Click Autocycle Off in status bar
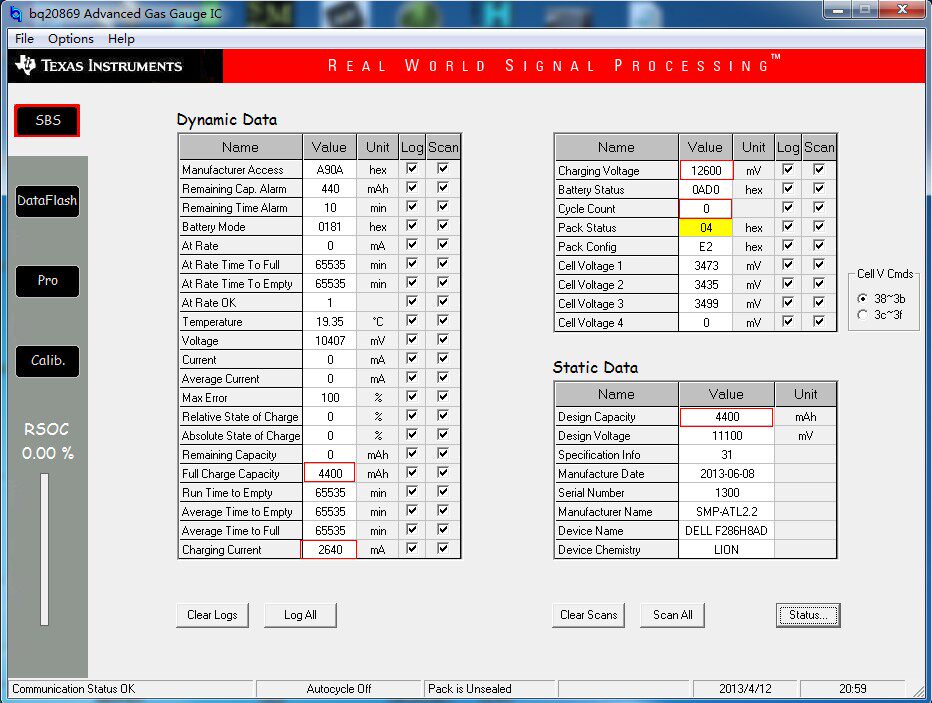The width and height of the screenshot is (932, 703). click(x=339, y=689)
